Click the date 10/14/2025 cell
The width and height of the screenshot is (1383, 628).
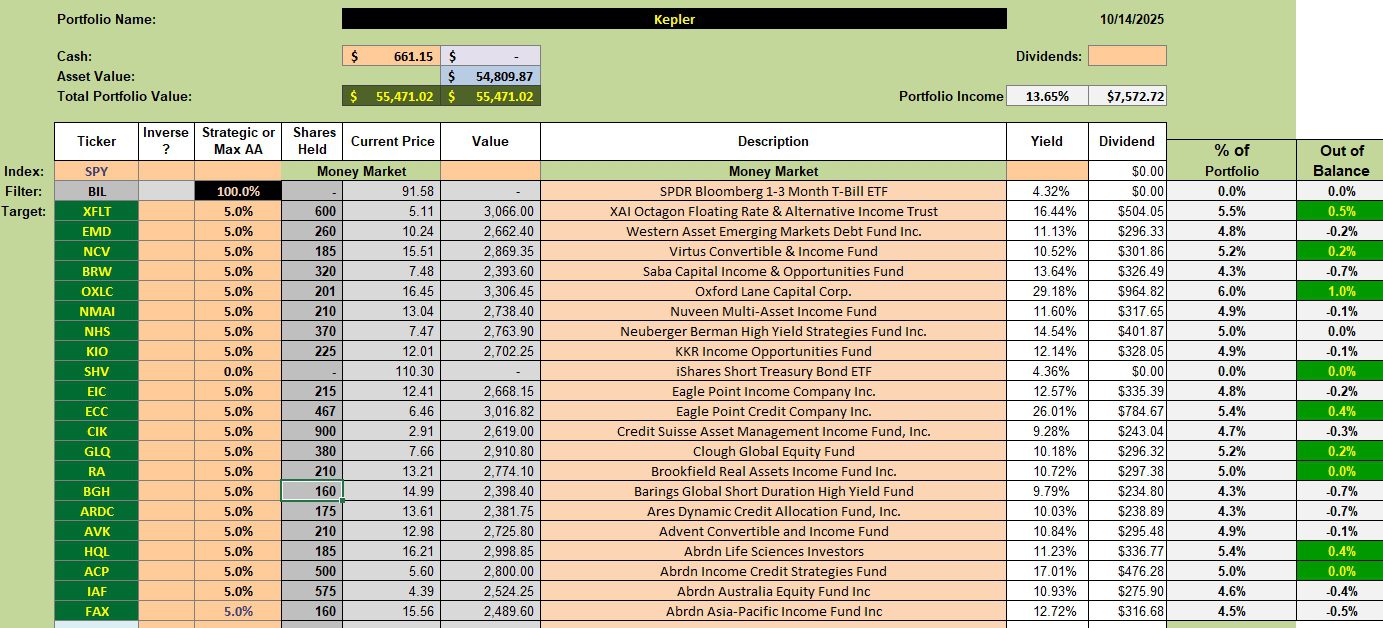point(1130,19)
